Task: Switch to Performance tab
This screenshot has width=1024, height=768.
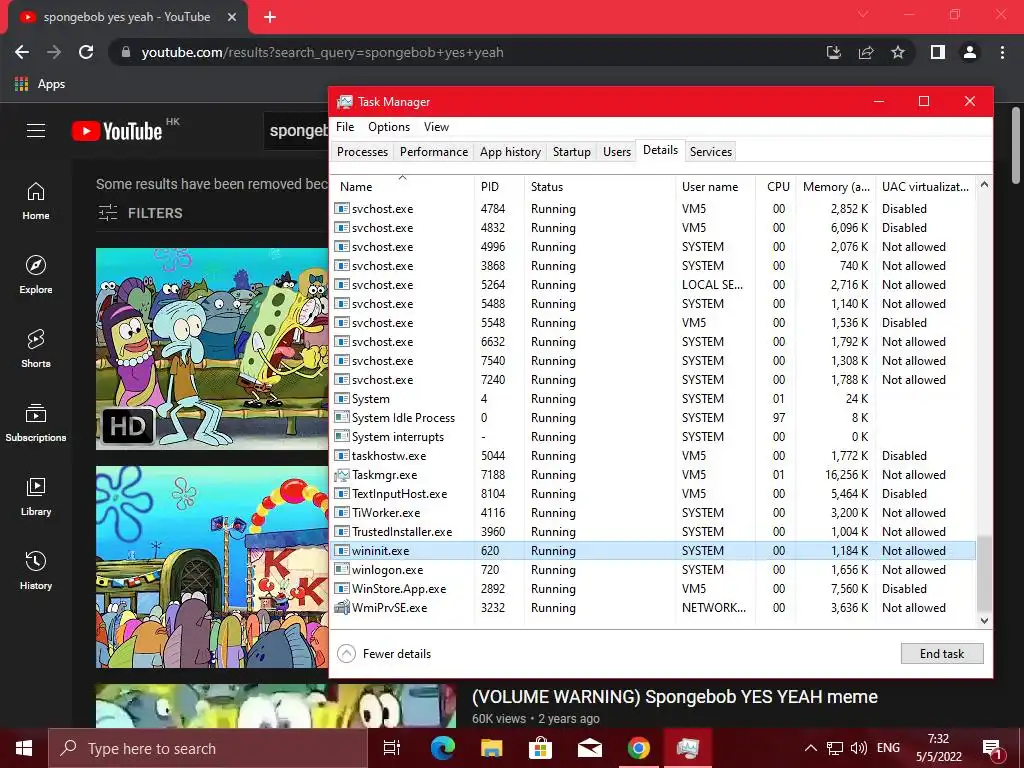Action: 434,152
